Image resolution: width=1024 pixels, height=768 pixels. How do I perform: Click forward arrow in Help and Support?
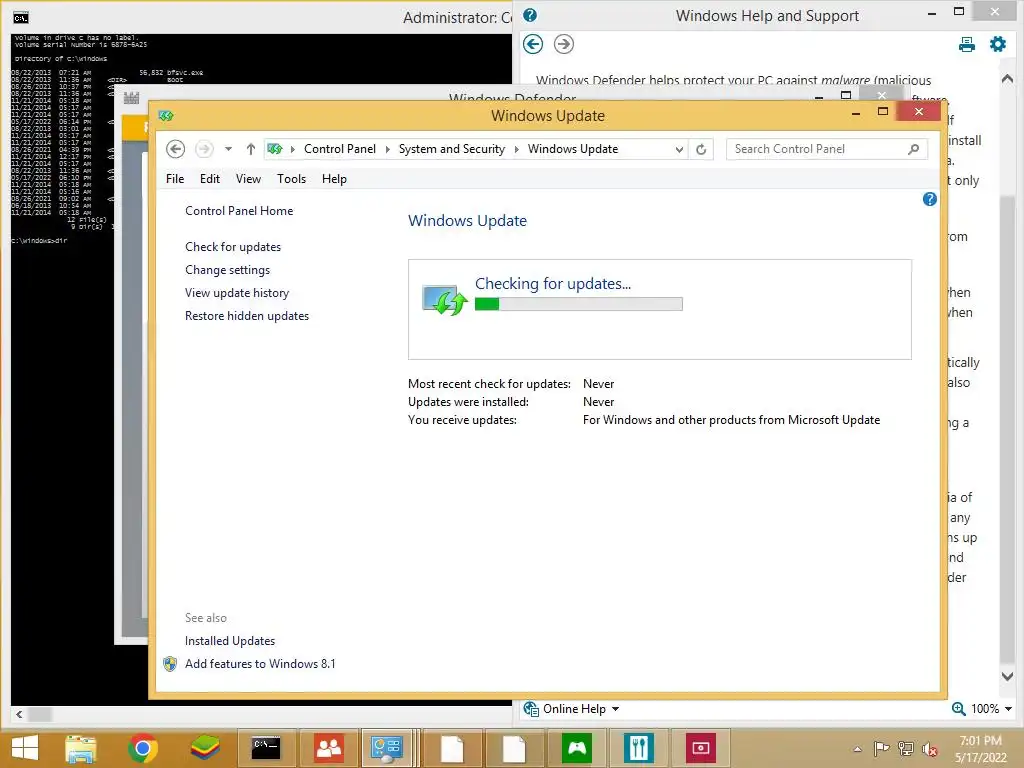click(x=564, y=44)
